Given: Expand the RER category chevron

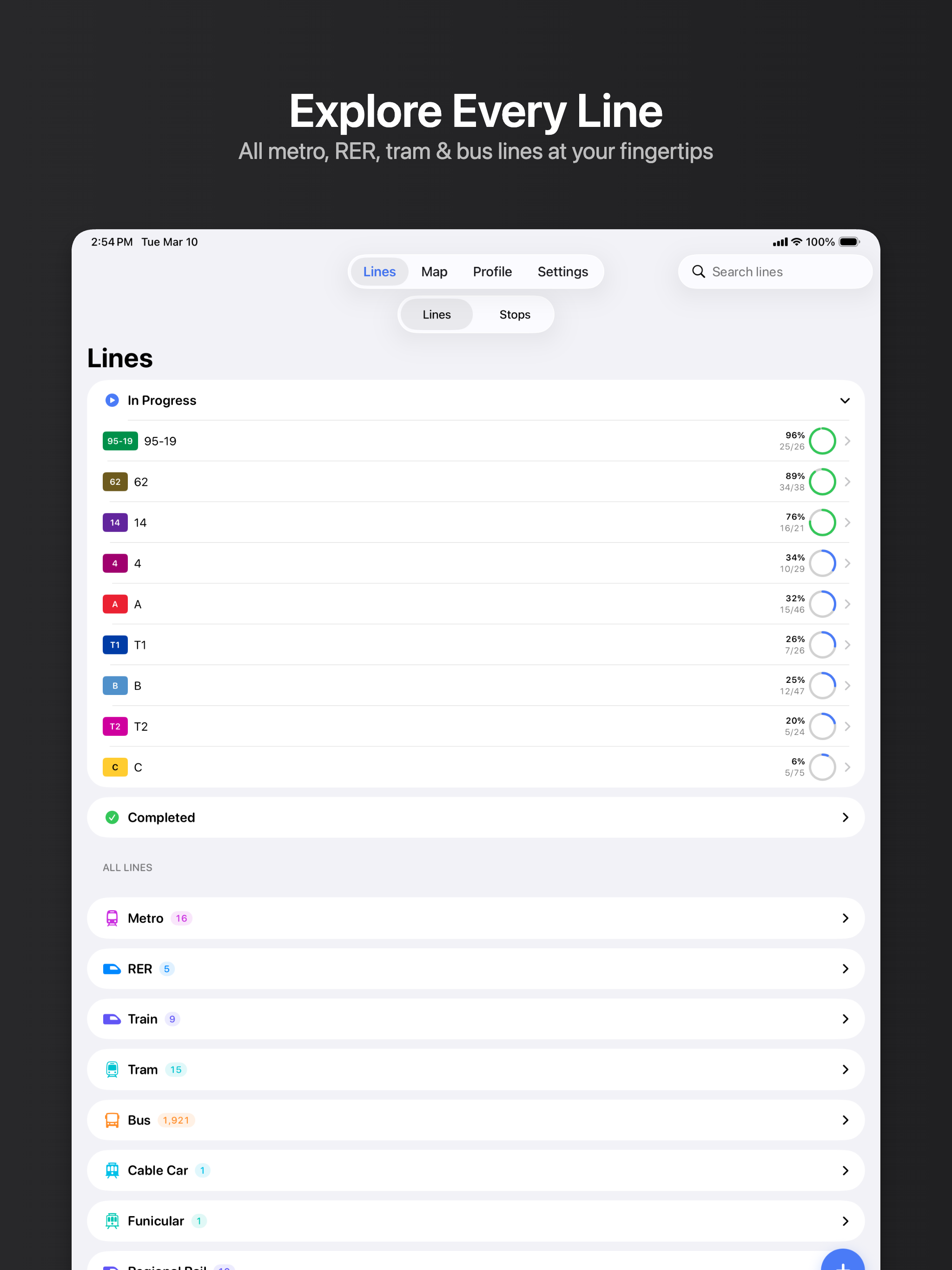Looking at the screenshot, I should (x=845, y=969).
